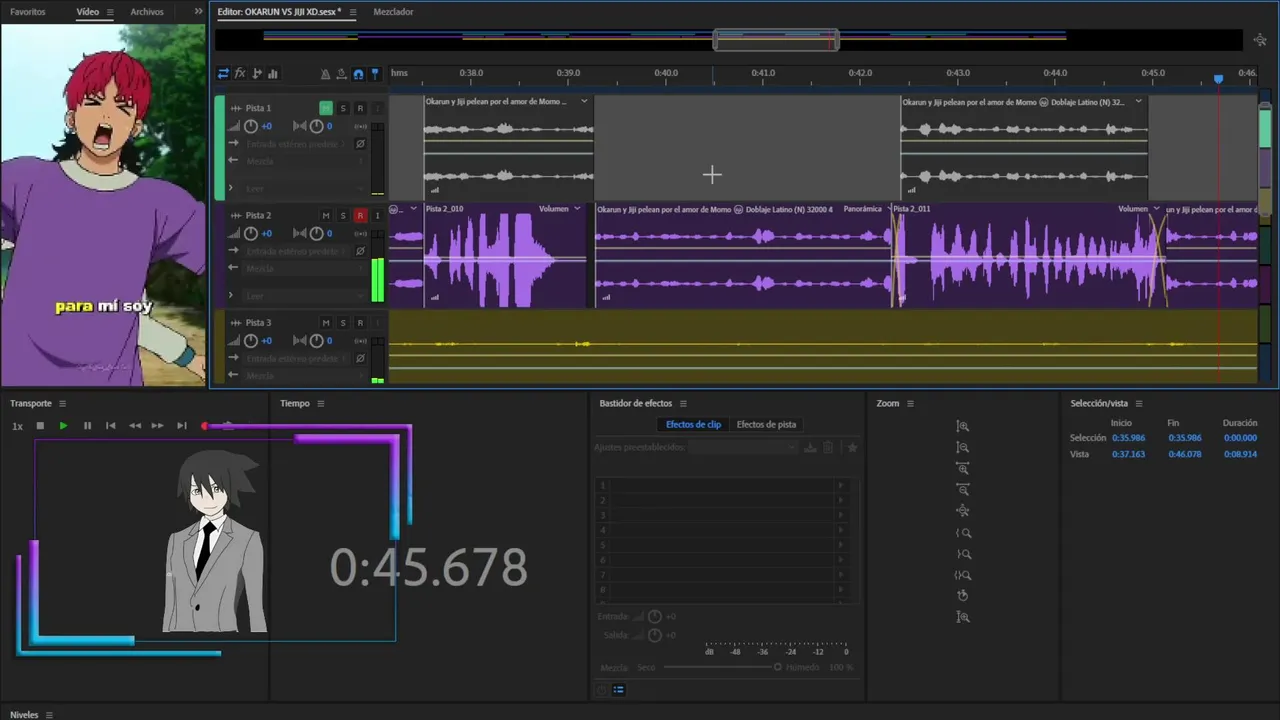The width and height of the screenshot is (1280, 720).
Task: Open Zoom panel menu
Action: 910,404
